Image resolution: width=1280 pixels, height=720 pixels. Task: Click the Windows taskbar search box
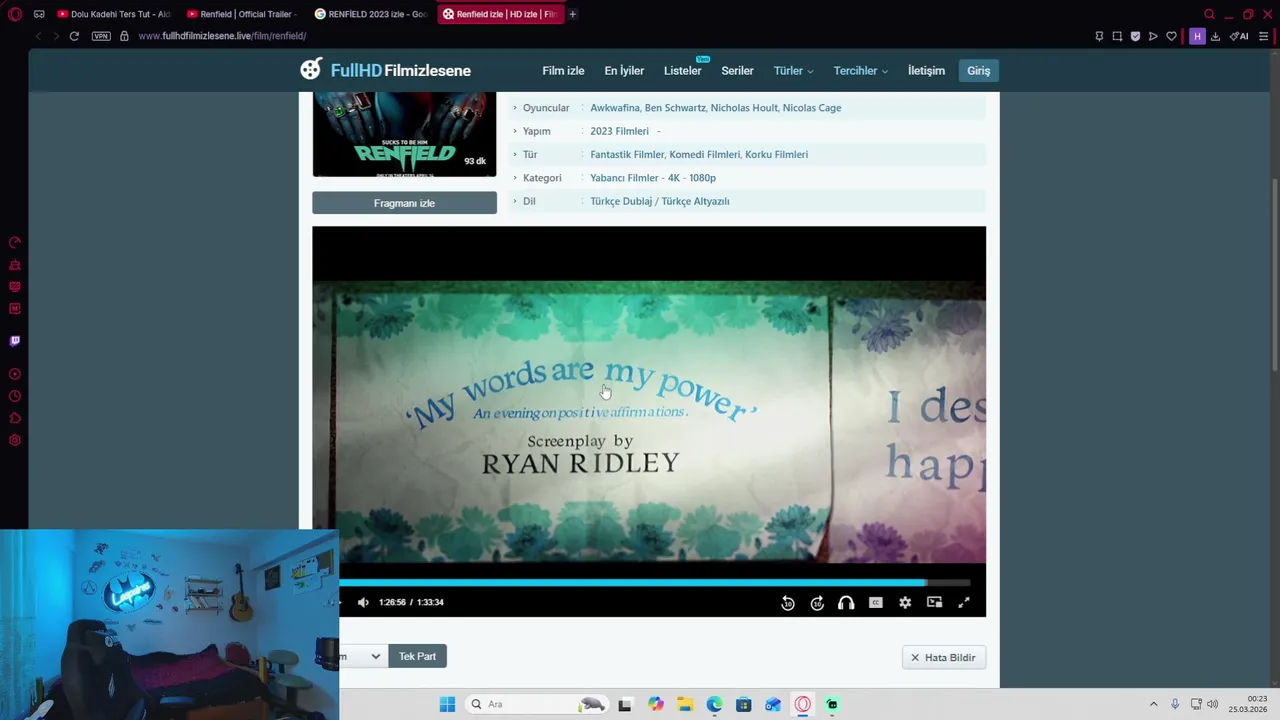[538, 704]
